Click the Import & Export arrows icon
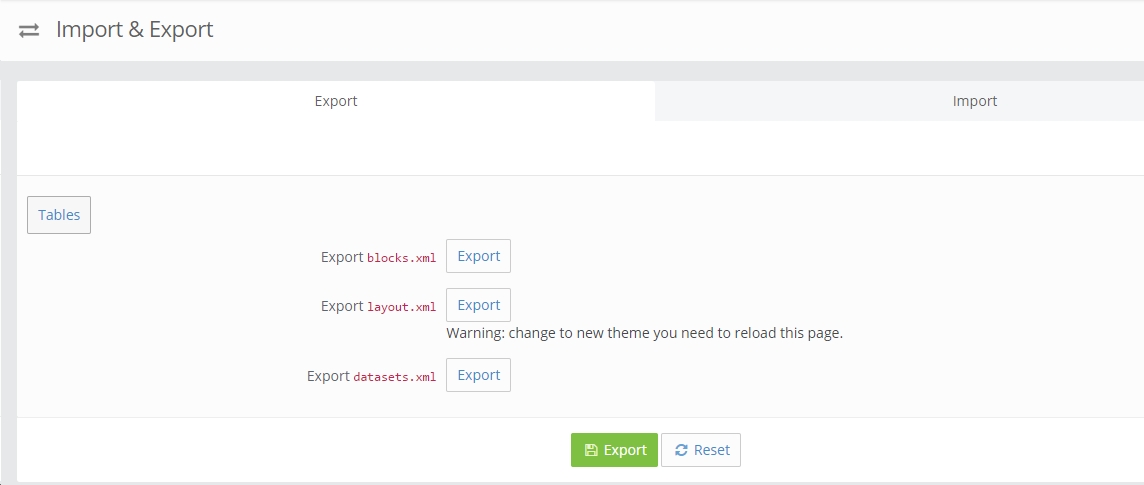The width and height of the screenshot is (1144, 485). pos(29,31)
